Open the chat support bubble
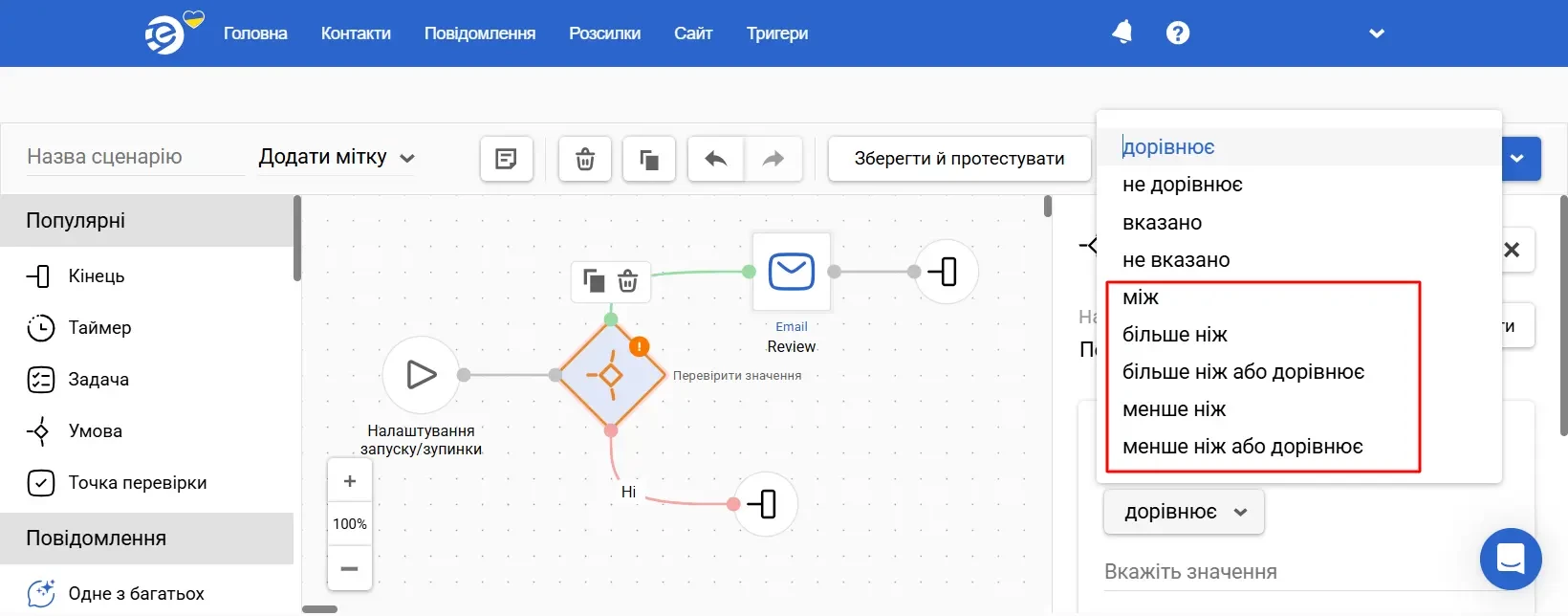 pyautogui.click(x=1511, y=559)
